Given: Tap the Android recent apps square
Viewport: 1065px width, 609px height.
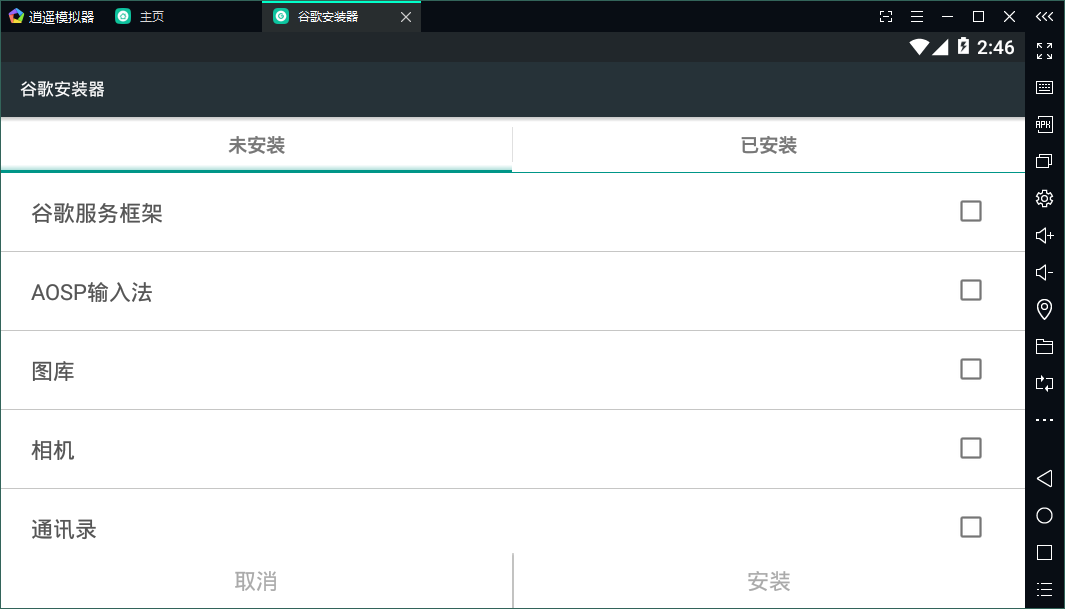Looking at the screenshot, I should (x=1045, y=553).
